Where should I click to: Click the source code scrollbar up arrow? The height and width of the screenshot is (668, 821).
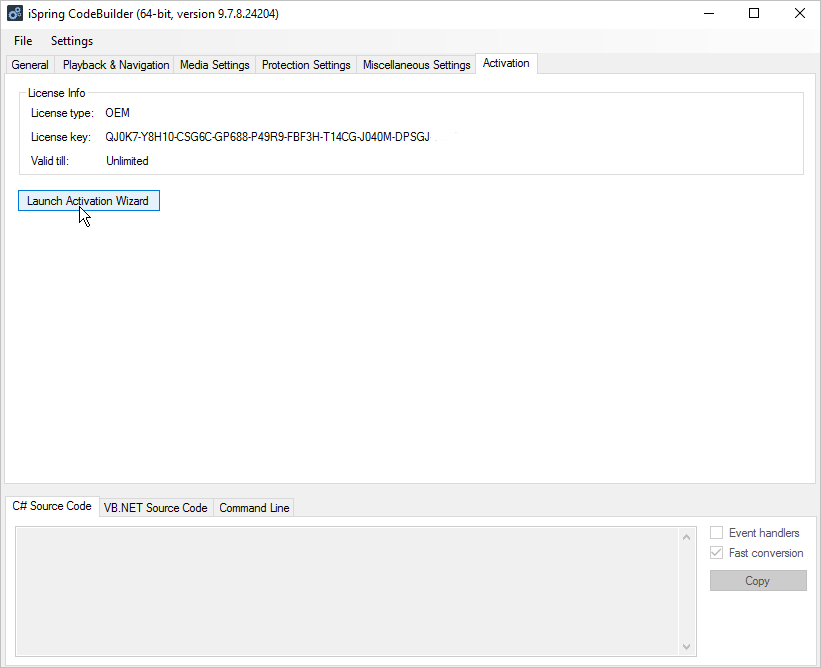pos(686,537)
